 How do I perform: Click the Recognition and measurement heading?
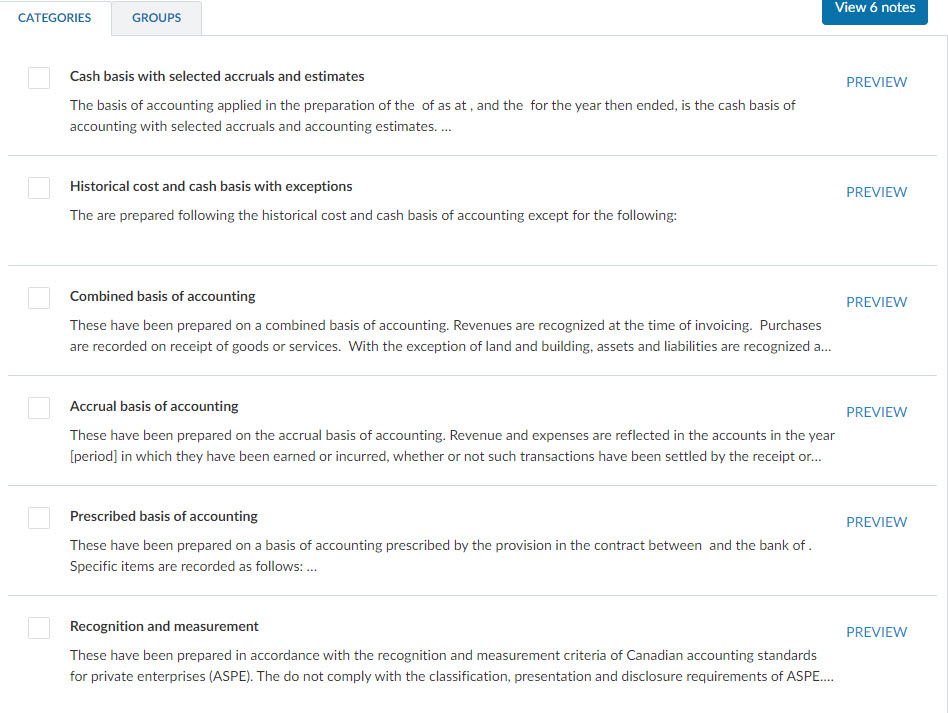click(164, 627)
